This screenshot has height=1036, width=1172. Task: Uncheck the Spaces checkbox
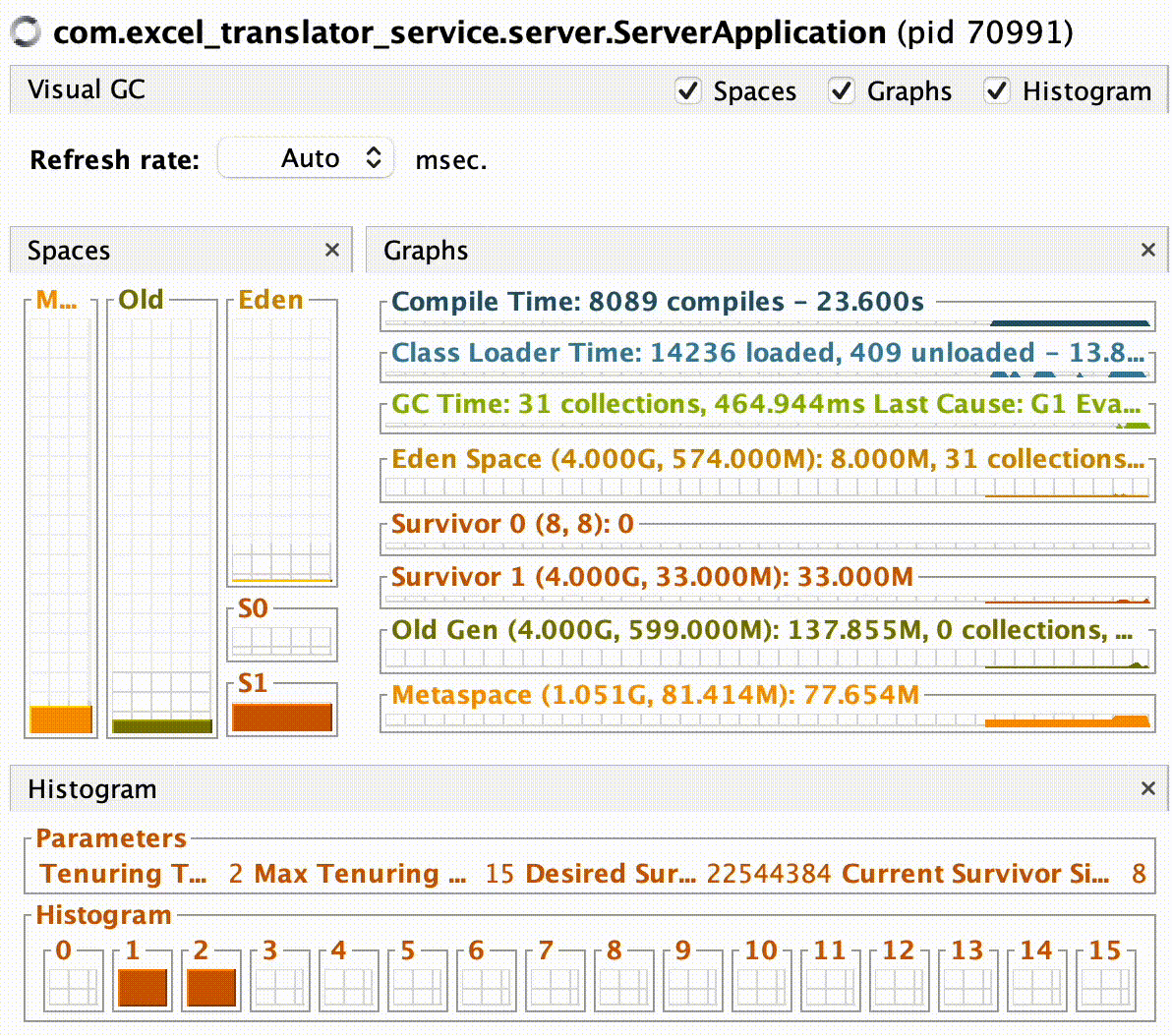(x=687, y=91)
